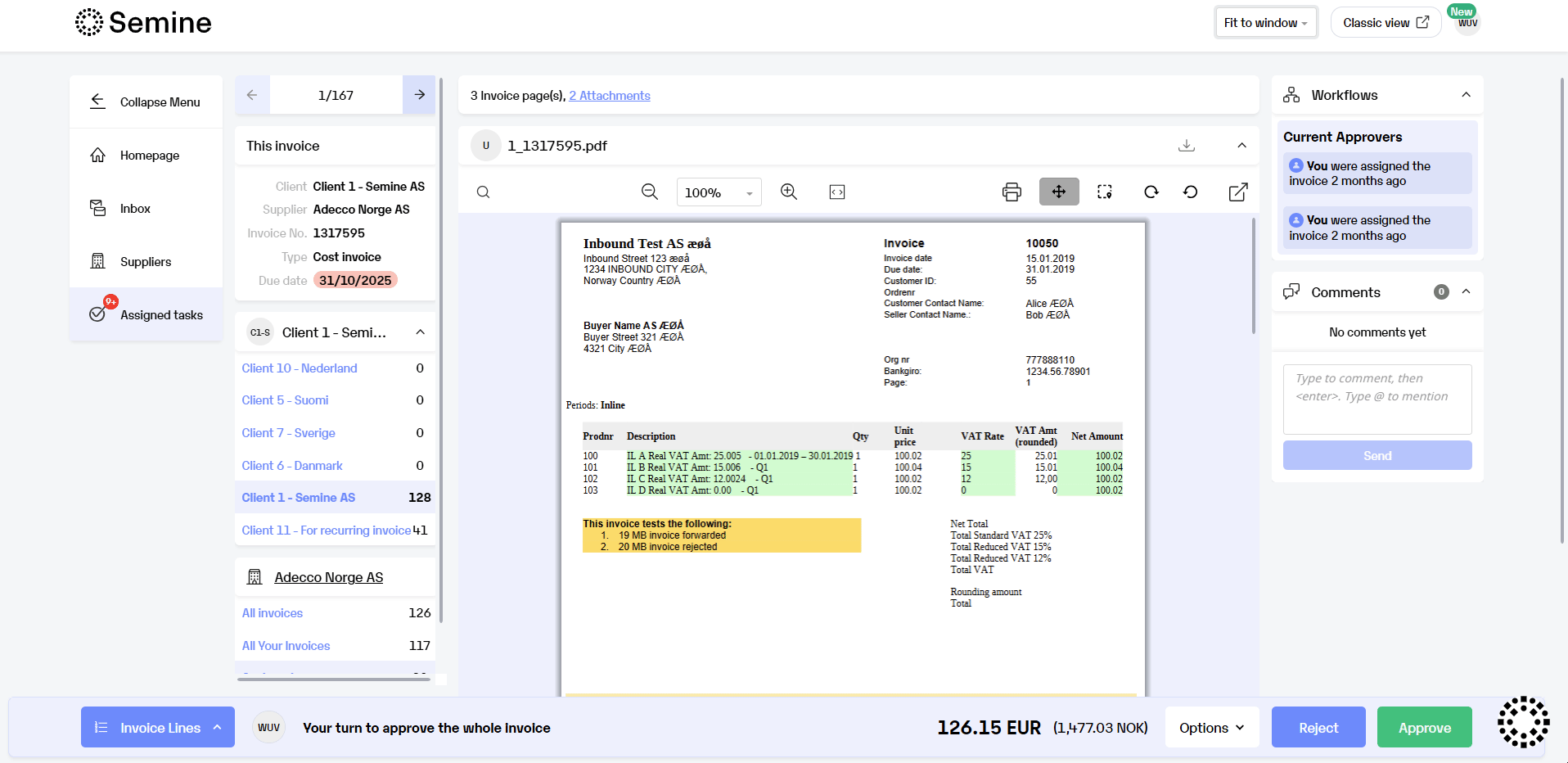This screenshot has height=763, width=1568.
Task: Click the comment input field
Action: coord(1377,399)
